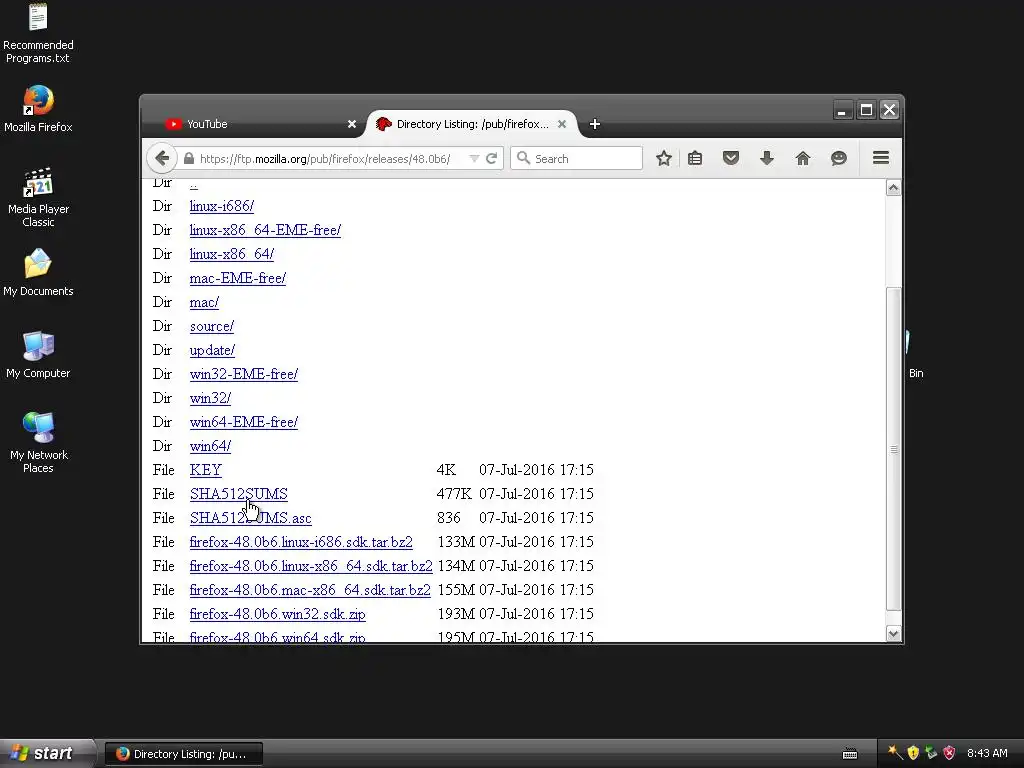This screenshot has width=1024, height=768.
Task: Show bookmarks list icon in toolbar
Action: (x=695, y=158)
